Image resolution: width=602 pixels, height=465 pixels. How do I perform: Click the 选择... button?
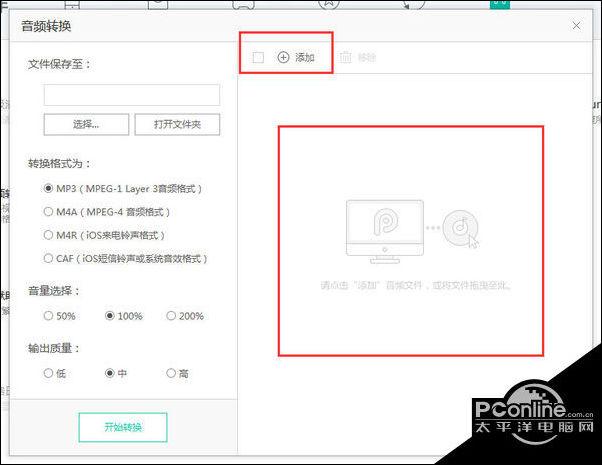[x=86, y=124]
